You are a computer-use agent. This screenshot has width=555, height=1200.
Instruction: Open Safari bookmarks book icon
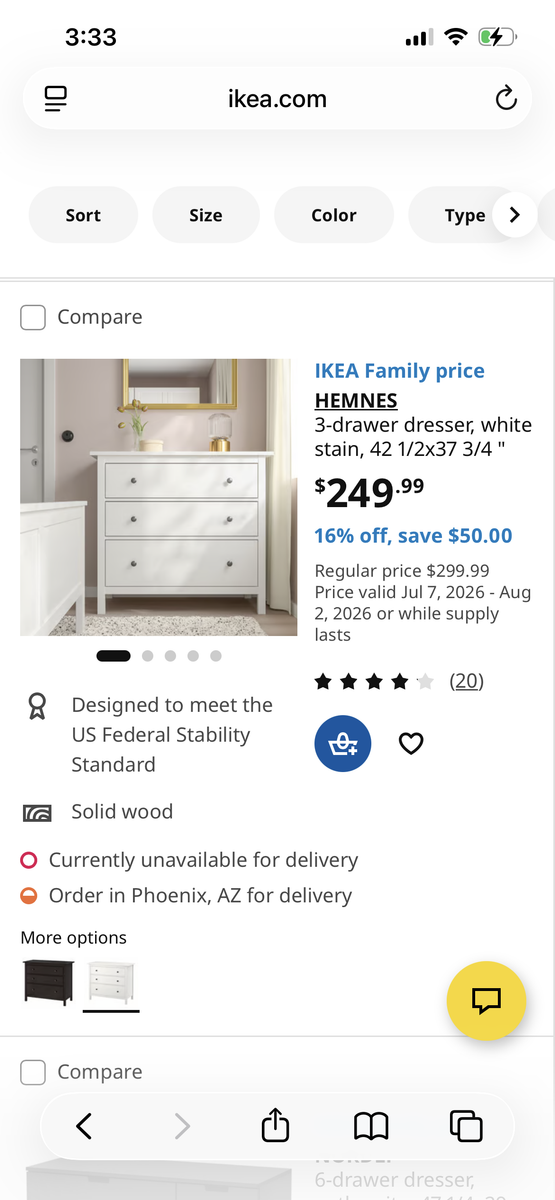coord(371,1127)
